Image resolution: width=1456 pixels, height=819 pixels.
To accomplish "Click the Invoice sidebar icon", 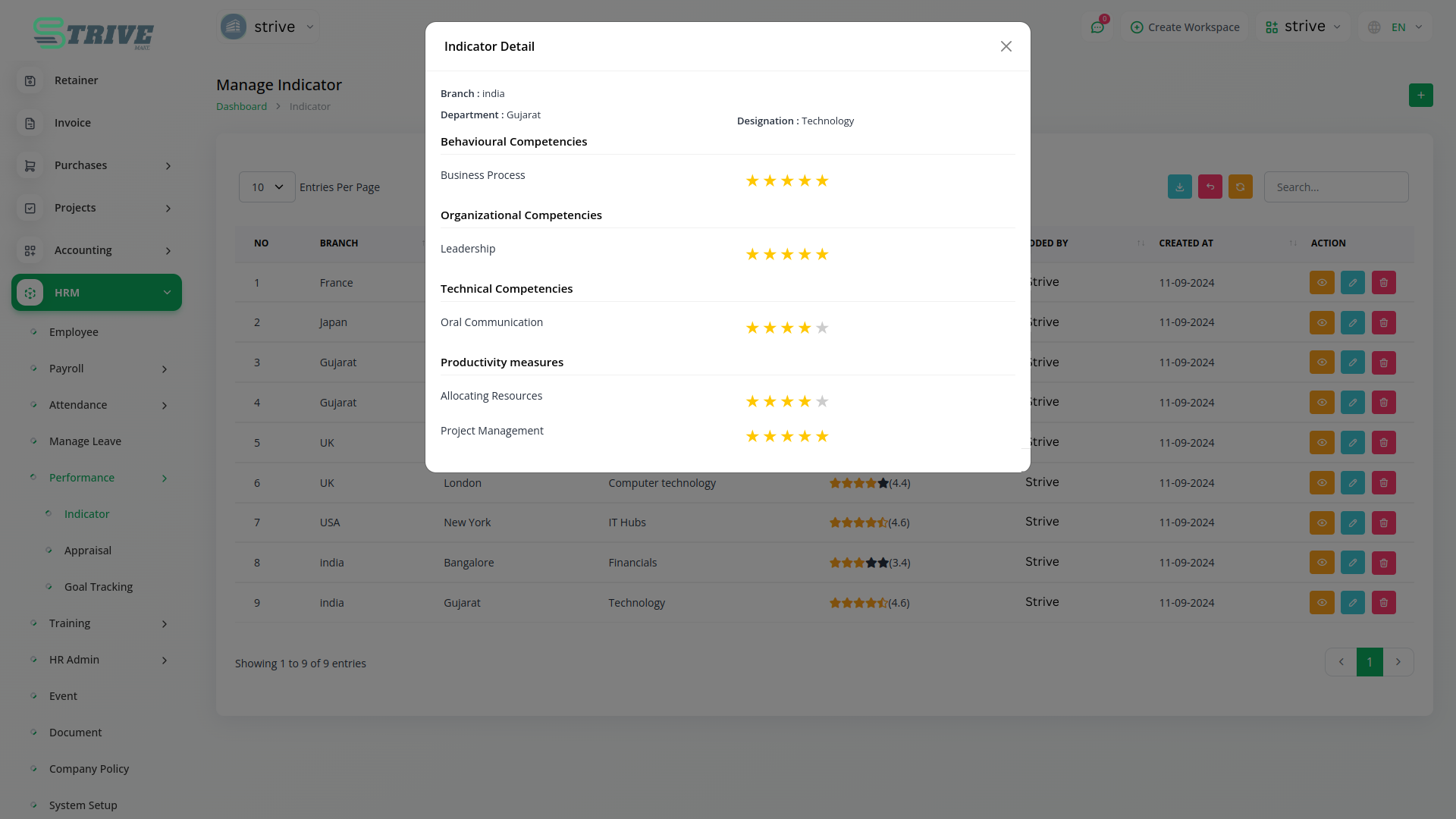I will point(30,123).
